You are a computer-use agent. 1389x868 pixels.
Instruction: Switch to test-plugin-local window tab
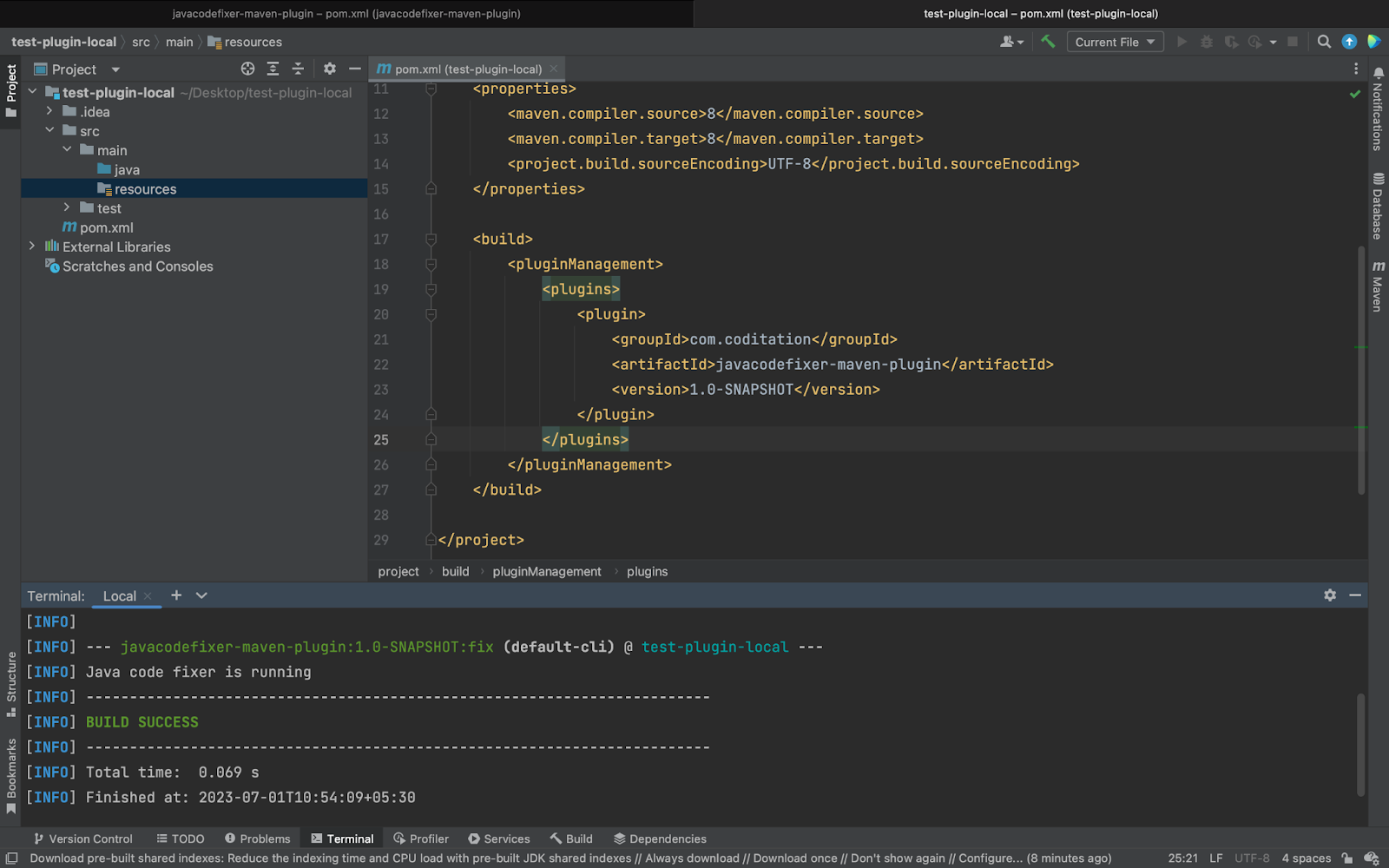[x=1041, y=13]
